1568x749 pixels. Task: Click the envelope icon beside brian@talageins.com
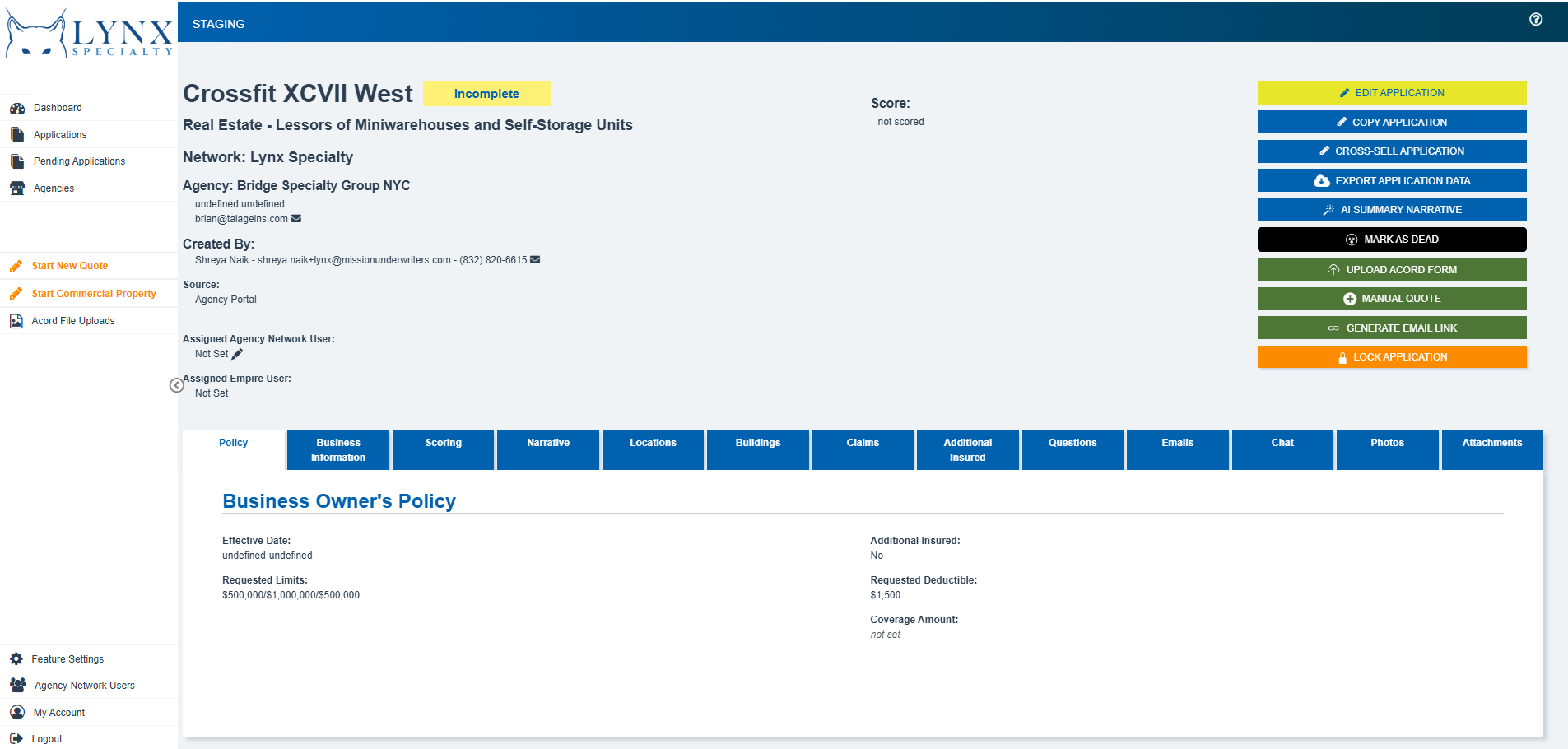pos(296,219)
